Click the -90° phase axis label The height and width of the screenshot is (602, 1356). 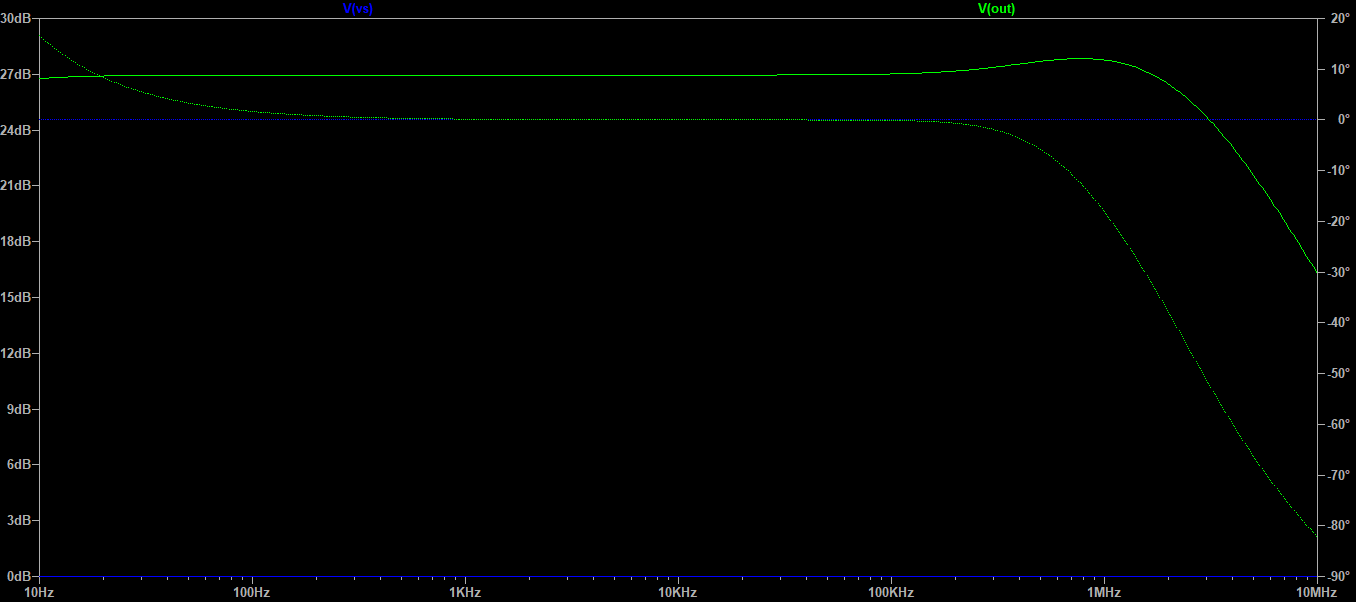pyautogui.click(x=1339, y=577)
